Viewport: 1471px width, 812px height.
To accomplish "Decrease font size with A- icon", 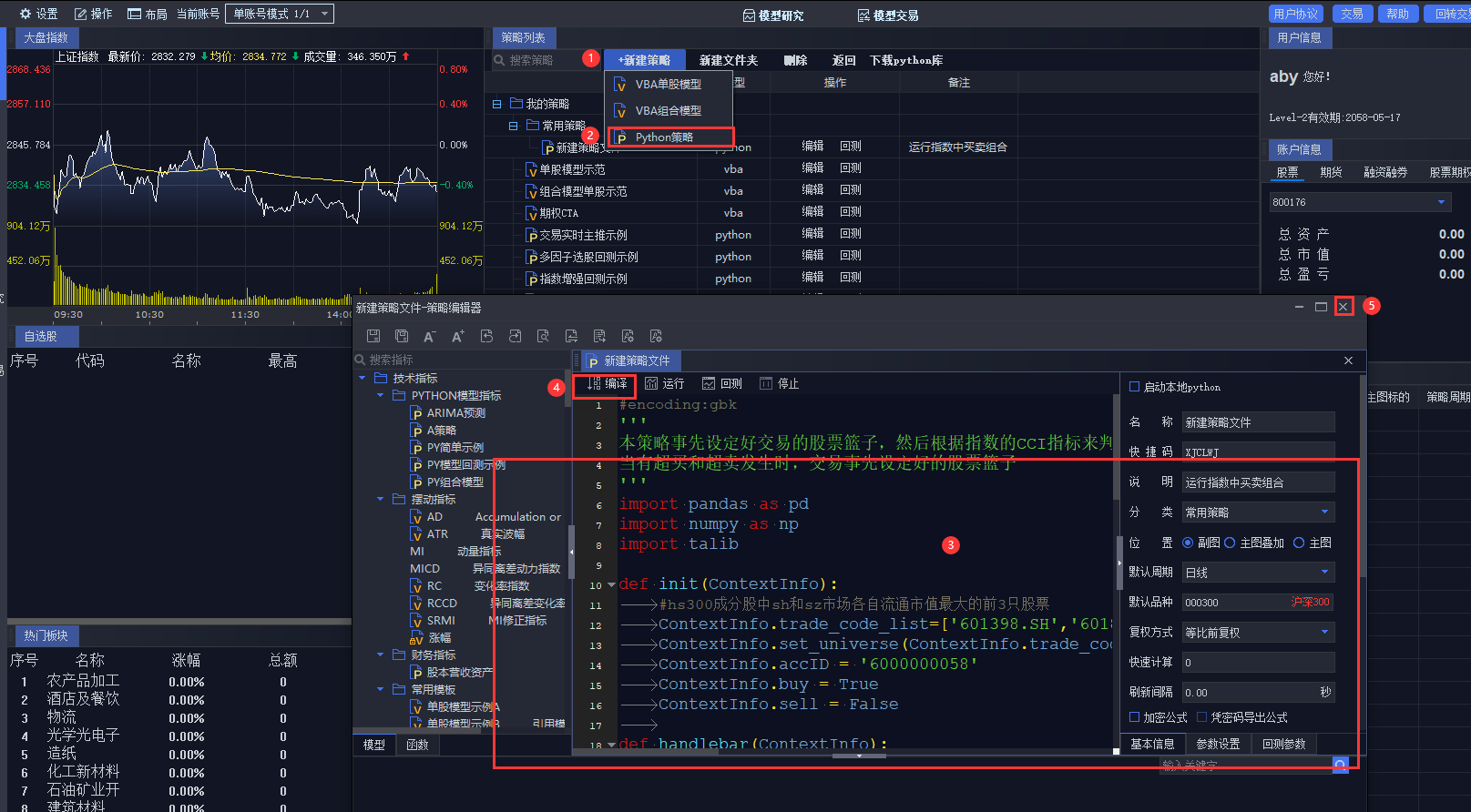I will tap(430, 336).
